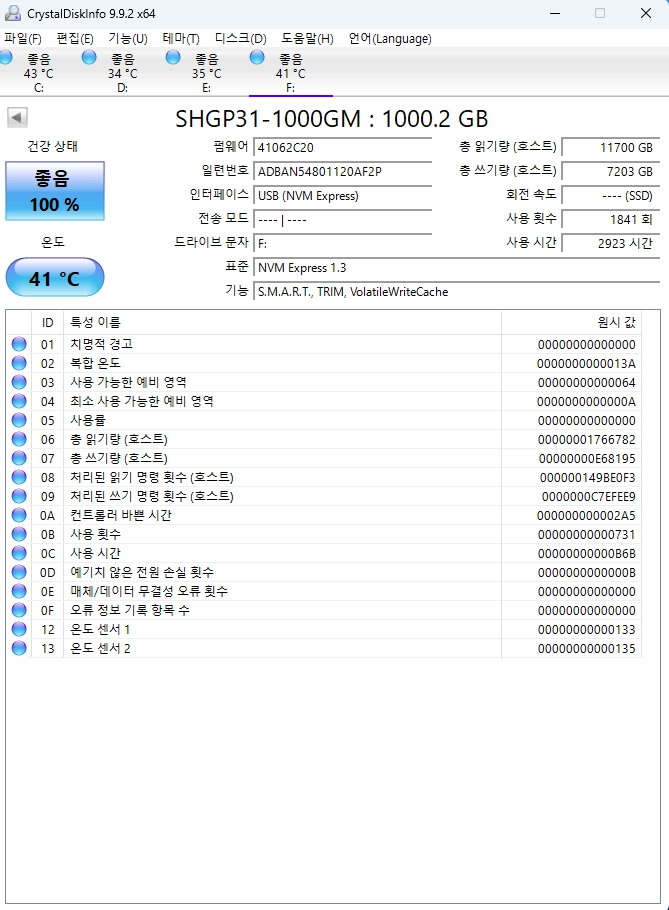Screen dimensions: 669x910
Task: Open the 언어(Language) menu
Action: coord(390,39)
